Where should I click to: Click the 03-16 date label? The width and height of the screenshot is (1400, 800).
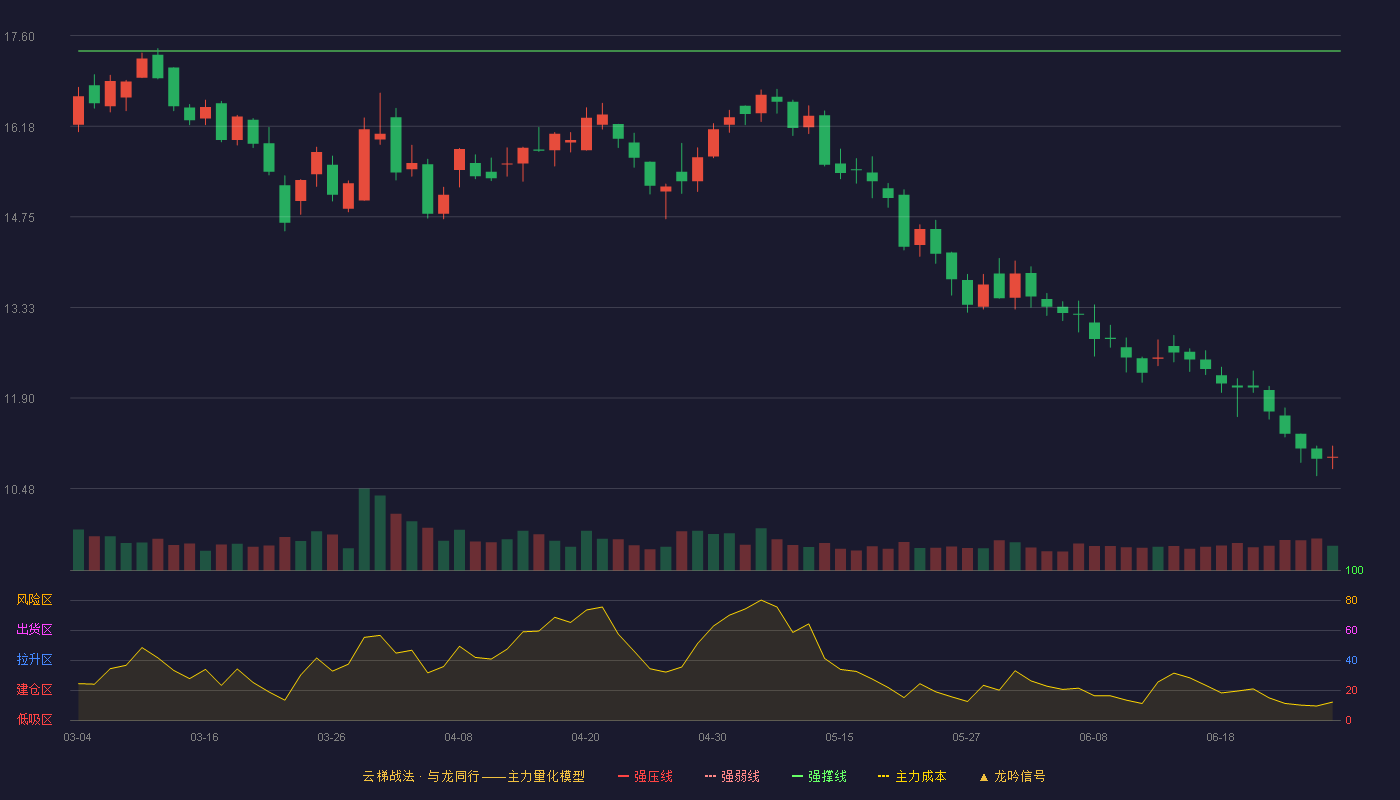tap(204, 737)
